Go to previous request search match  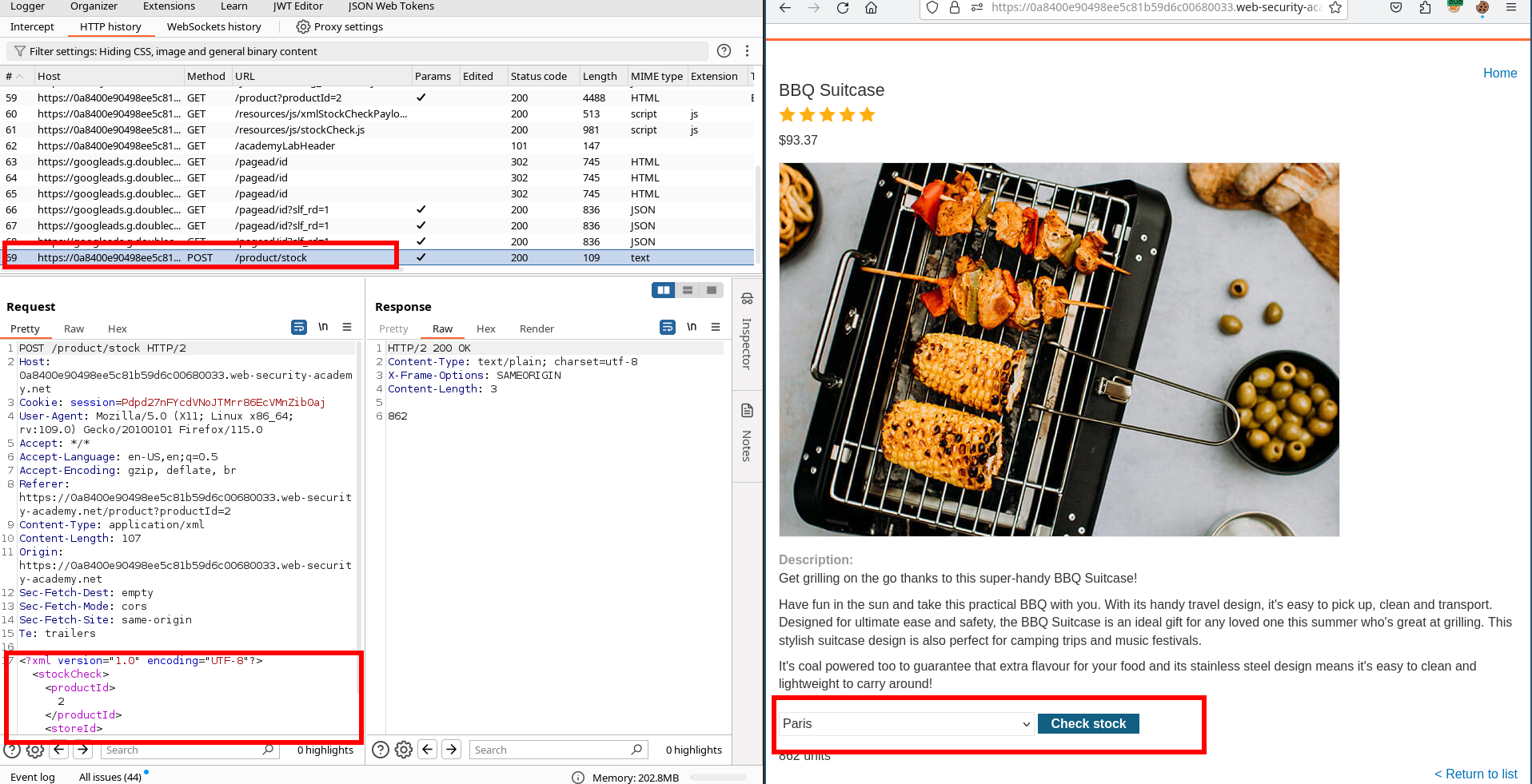click(59, 750)
